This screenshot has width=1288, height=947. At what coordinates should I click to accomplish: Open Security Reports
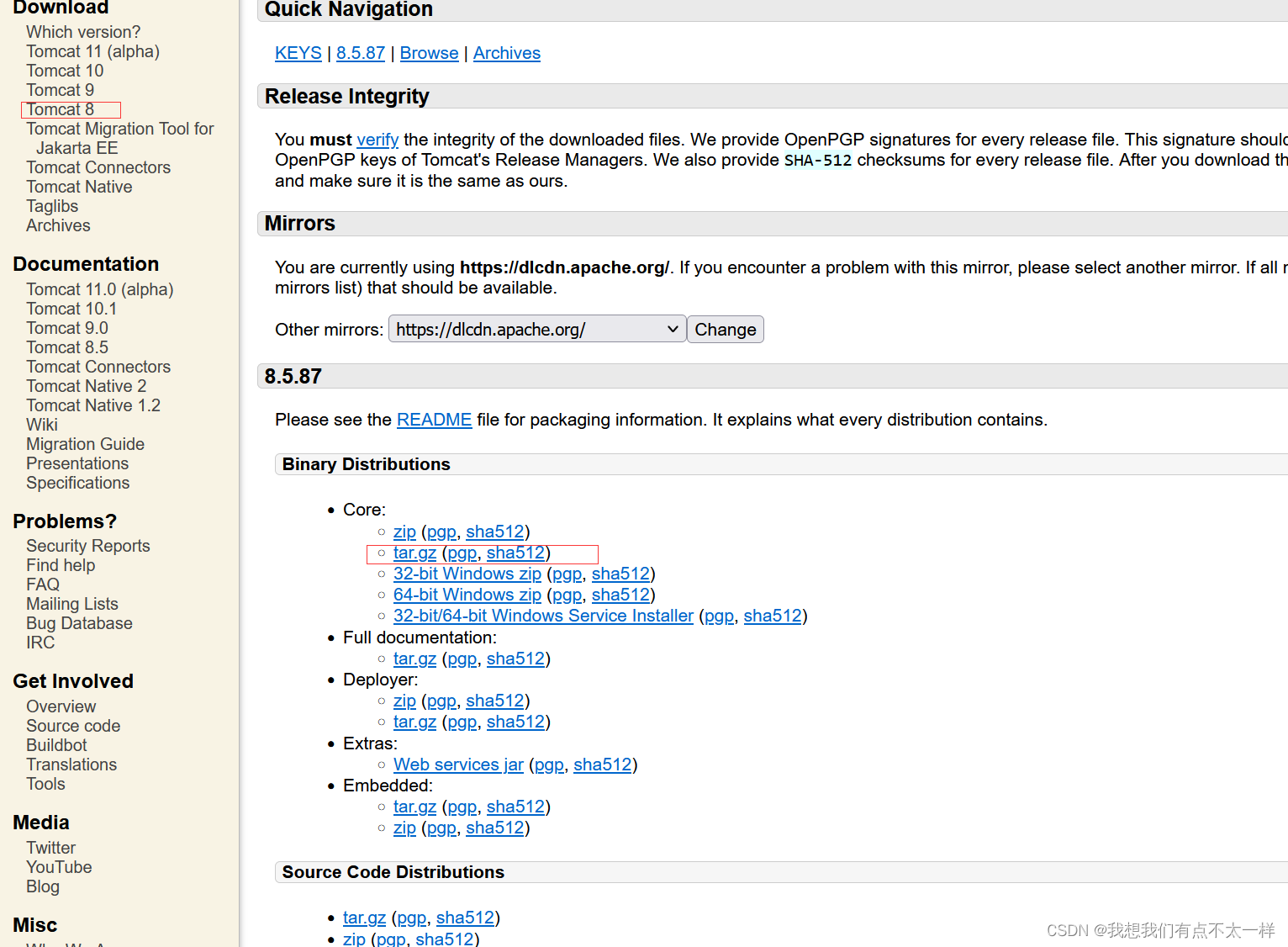[x=88, y=546]
